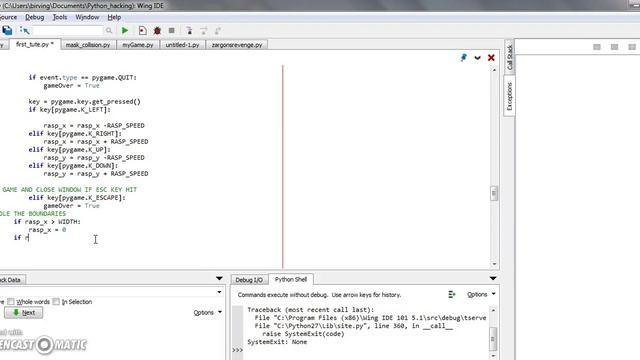Click the search panel text field
The height and width of the screenshot is (360, 640).
(107, 292)
